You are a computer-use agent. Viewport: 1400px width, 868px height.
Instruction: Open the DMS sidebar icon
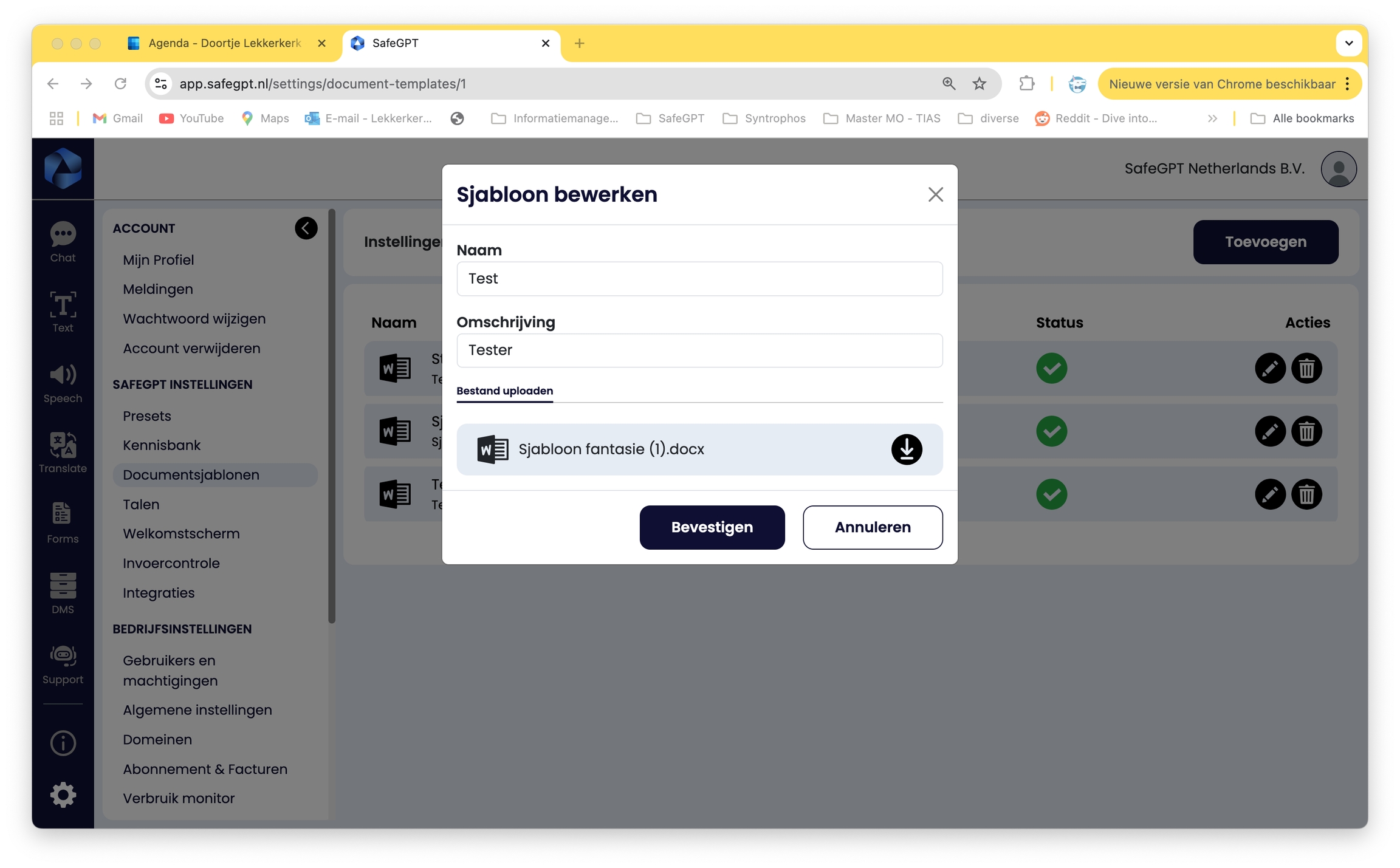[x=63, y=593]
